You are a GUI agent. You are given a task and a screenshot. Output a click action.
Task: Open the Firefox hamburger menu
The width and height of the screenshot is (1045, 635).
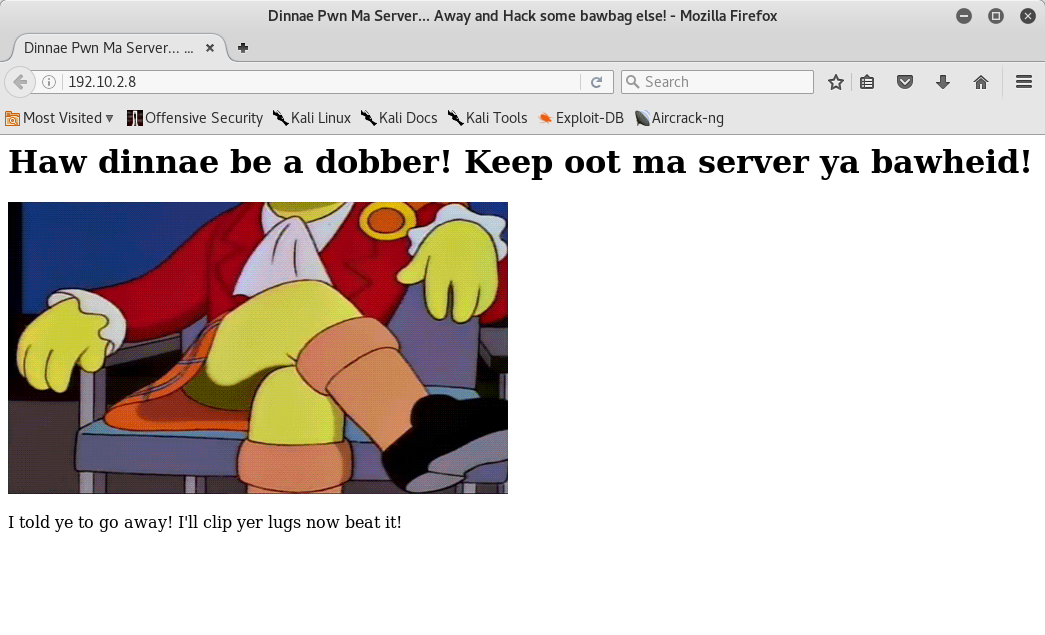(1021, 82)
